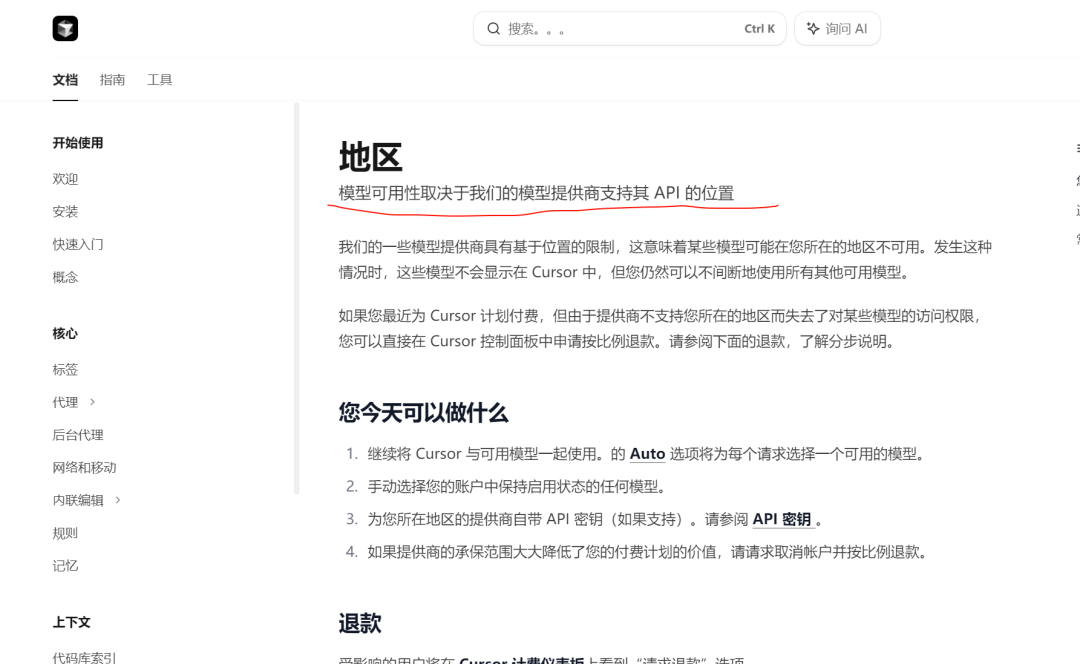
Task: Open the 询问 AI button
Action: point(837,28)
